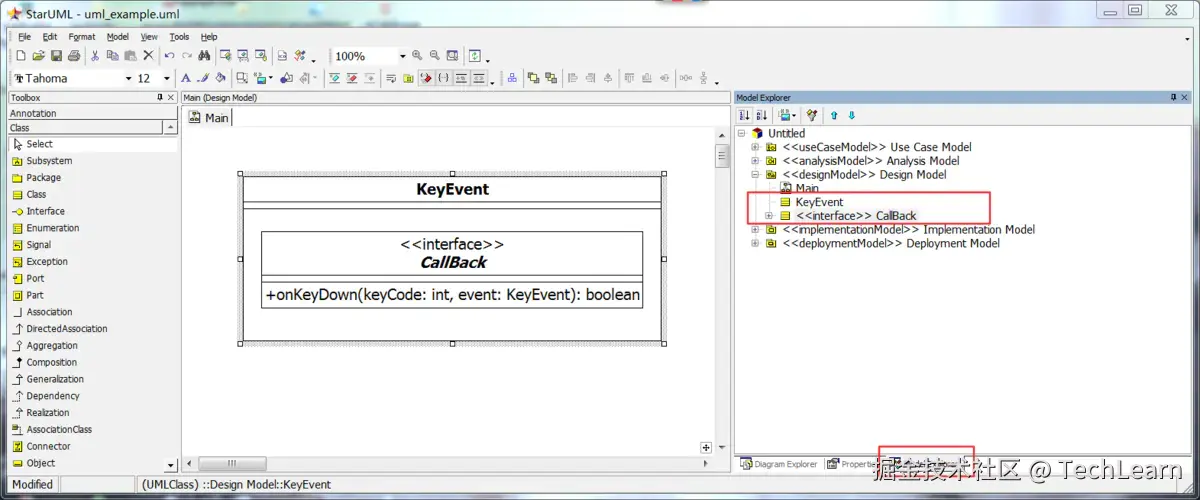Click the Font Color A icon
The height and width of the screenshot is (500, 1200).
(185, 78)
